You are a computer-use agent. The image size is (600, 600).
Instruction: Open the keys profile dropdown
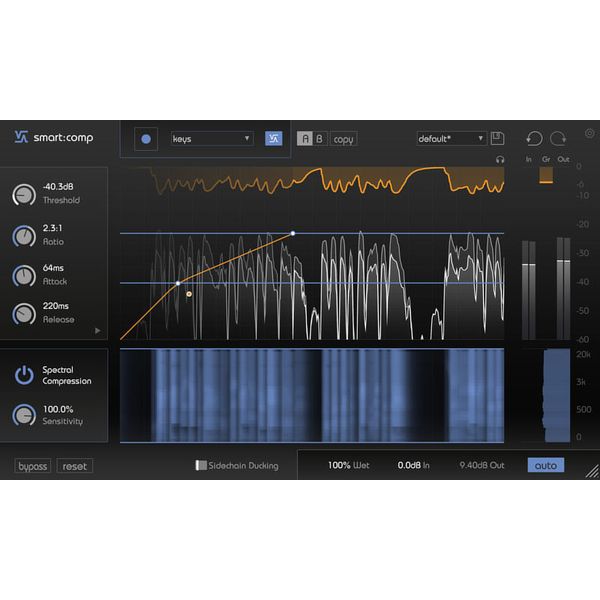[x=212, y=139]
